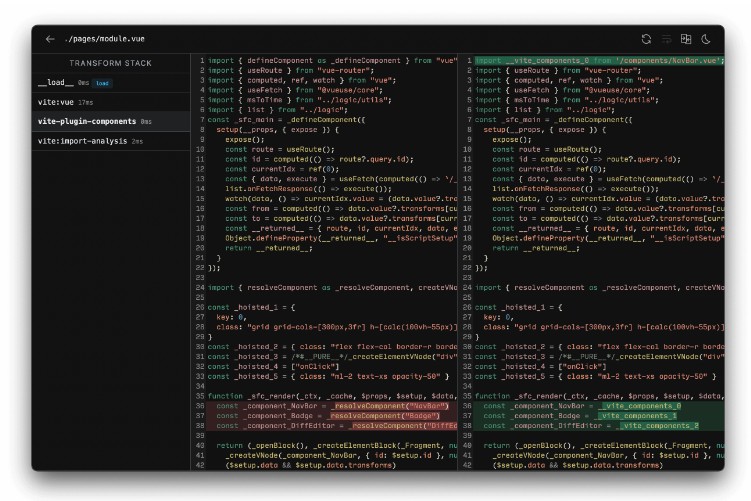Click green __vite_components_1 in right pane

coord(636,416)
